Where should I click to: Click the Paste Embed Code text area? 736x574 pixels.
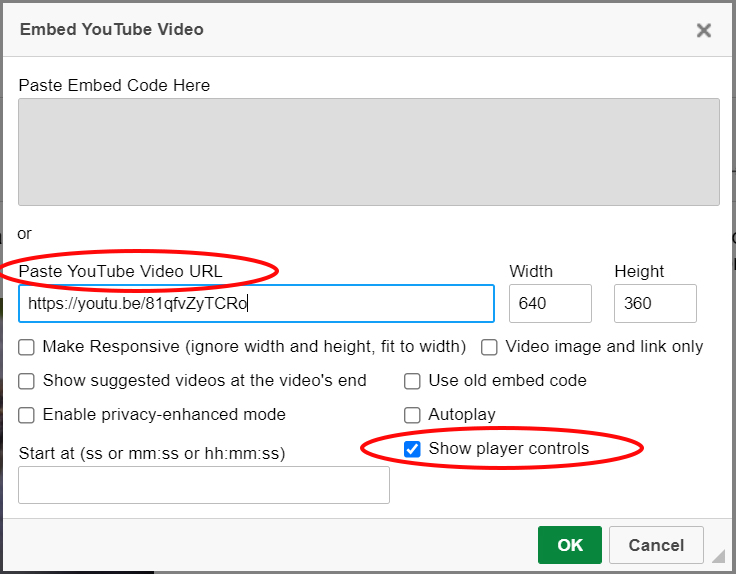coord(368,152)
